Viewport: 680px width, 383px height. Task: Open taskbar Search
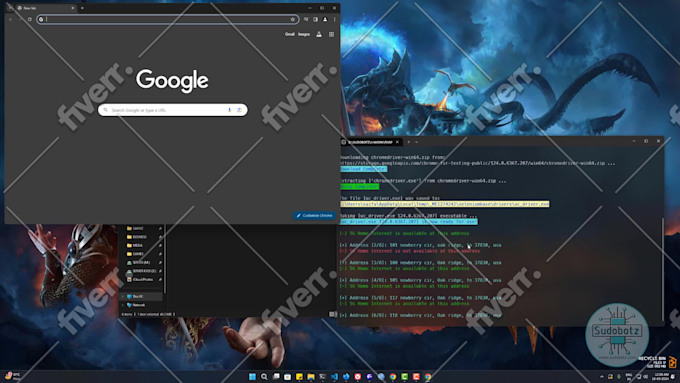[264, 376]
